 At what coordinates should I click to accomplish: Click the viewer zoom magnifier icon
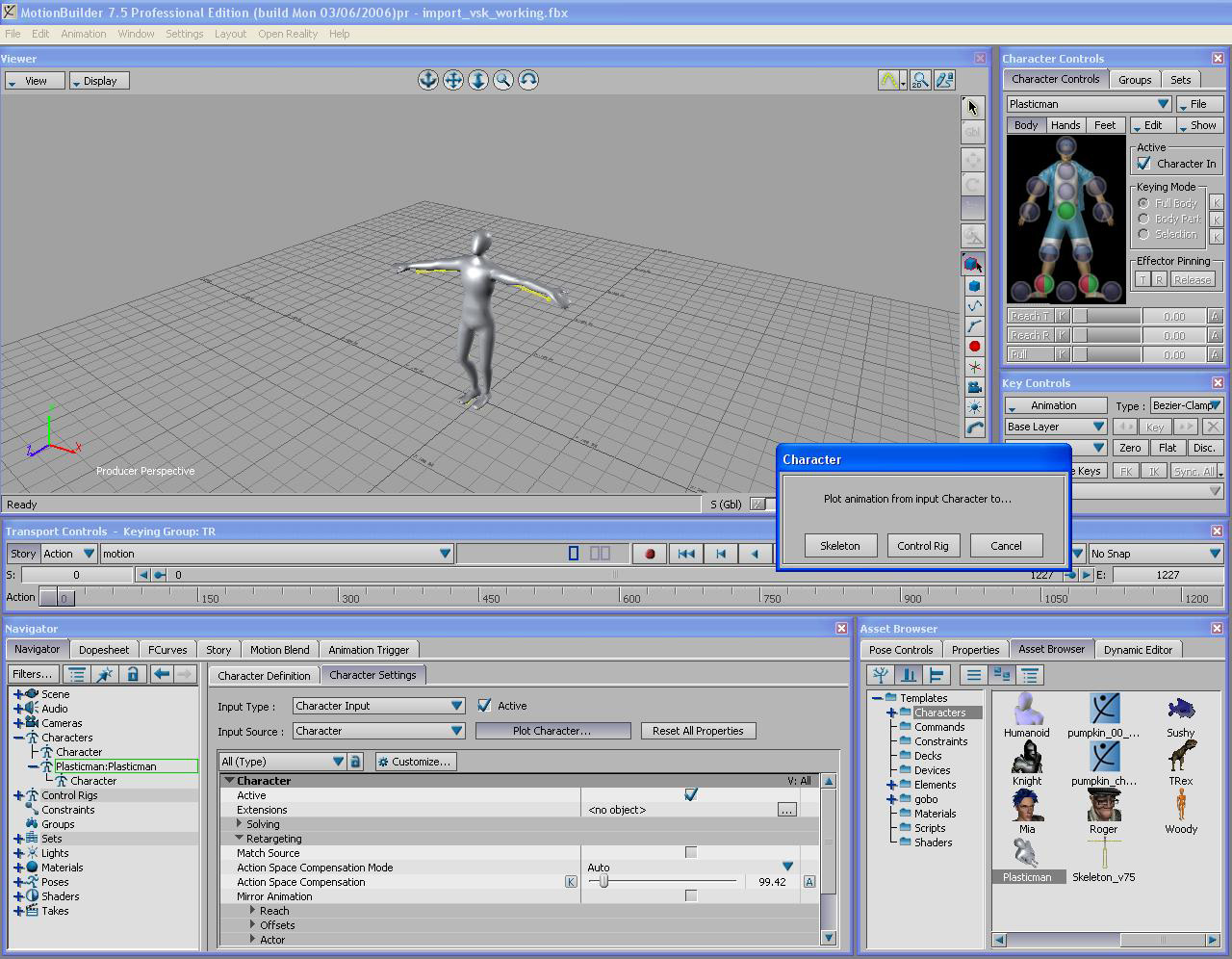click(503, 80)
